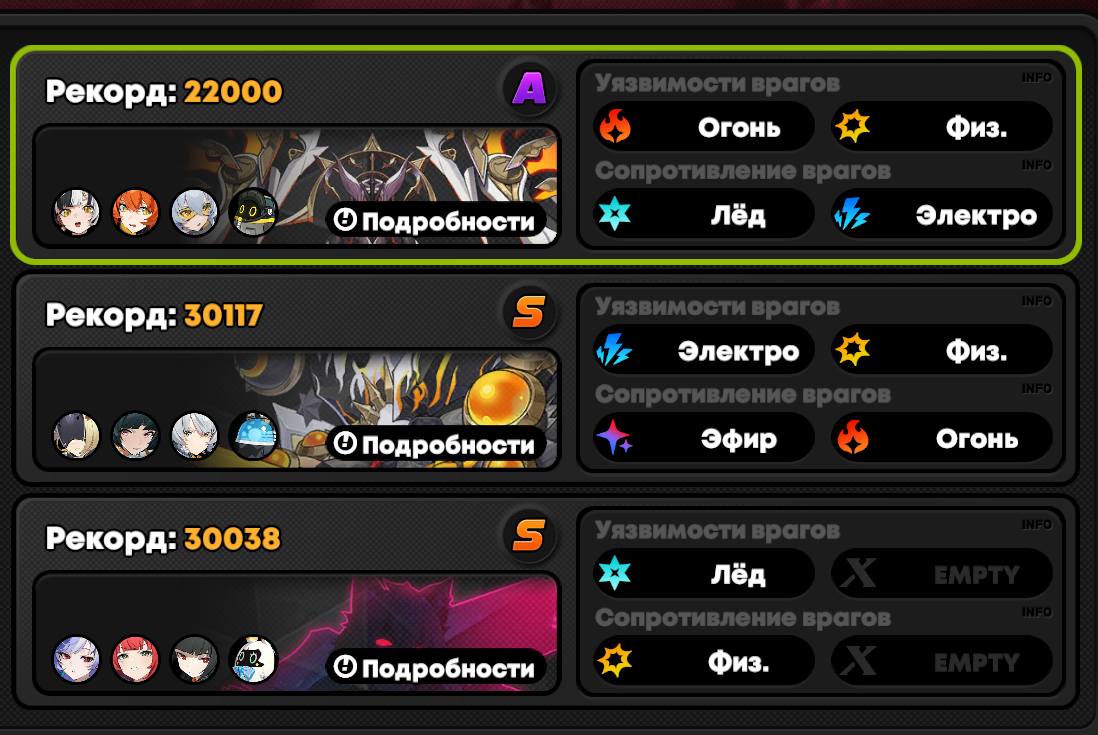The height and width of the screenshot is (735, 1098).
Task: Select the Физ. resistance in third card
Action: 704,662
